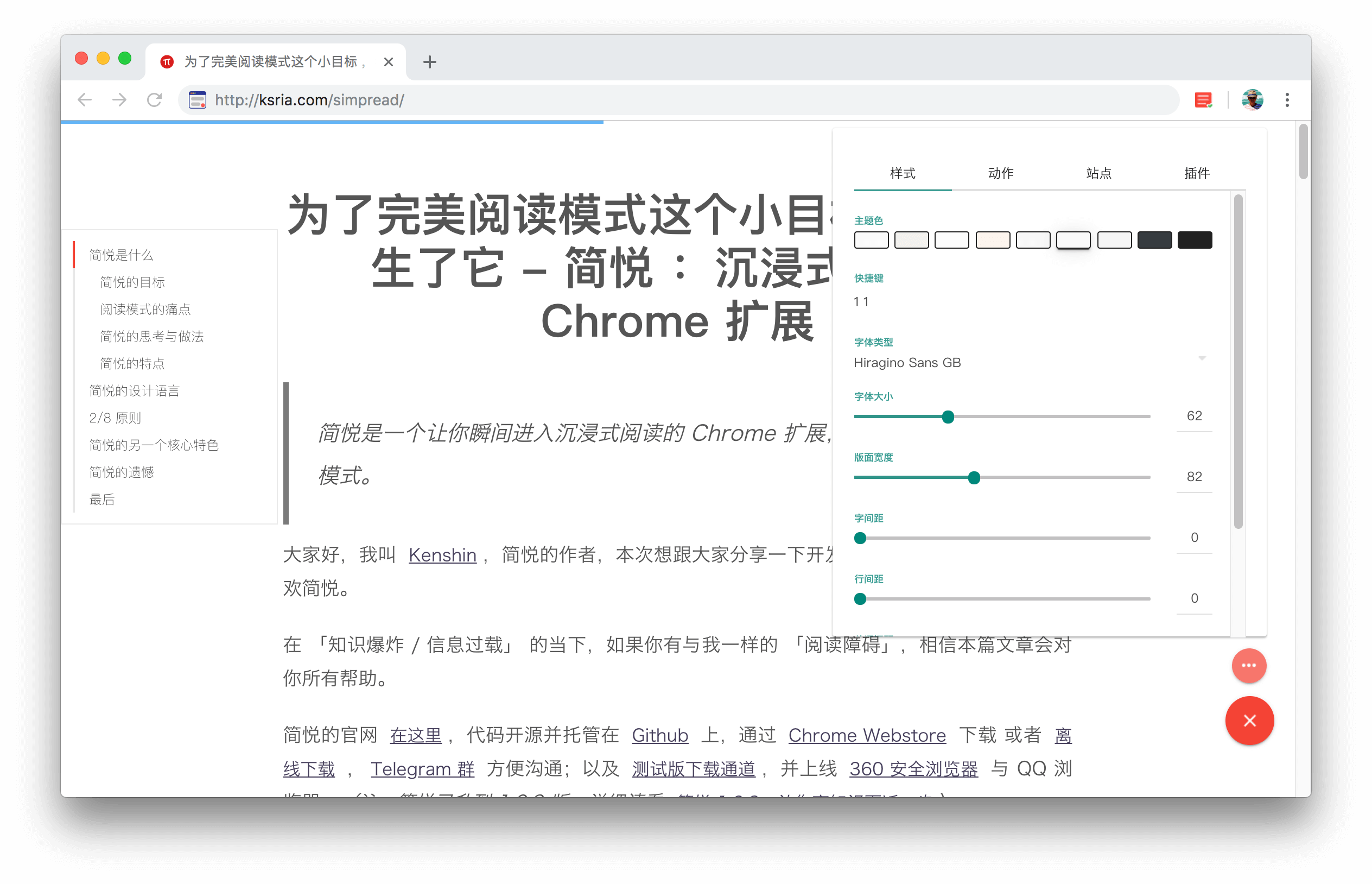Click the 快捷键 input field showing 1 1
Viewport: 1372px width, 884px height.
click(x=1032, y=302)
